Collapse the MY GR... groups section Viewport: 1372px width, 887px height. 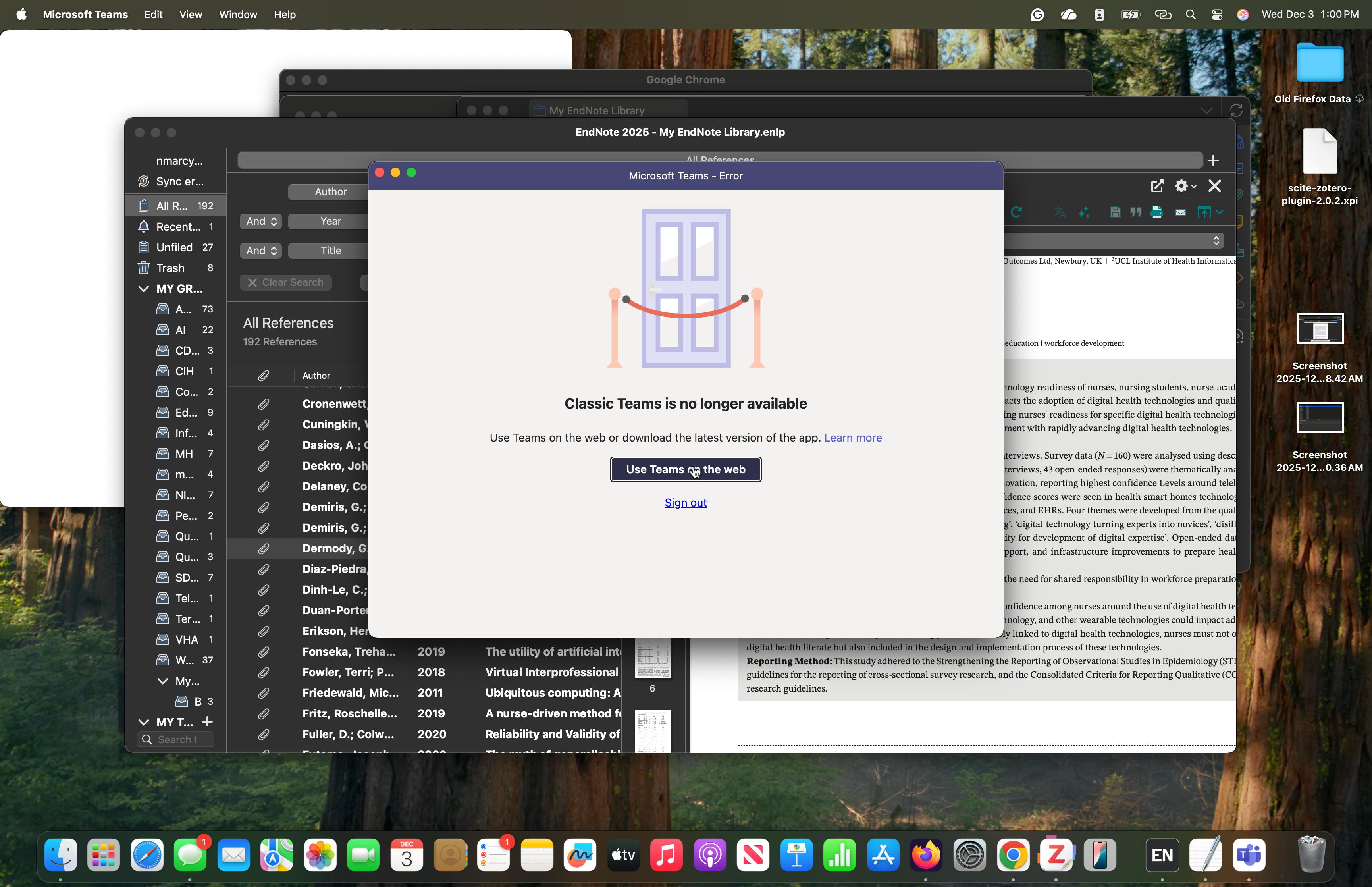tap(144, 289)
